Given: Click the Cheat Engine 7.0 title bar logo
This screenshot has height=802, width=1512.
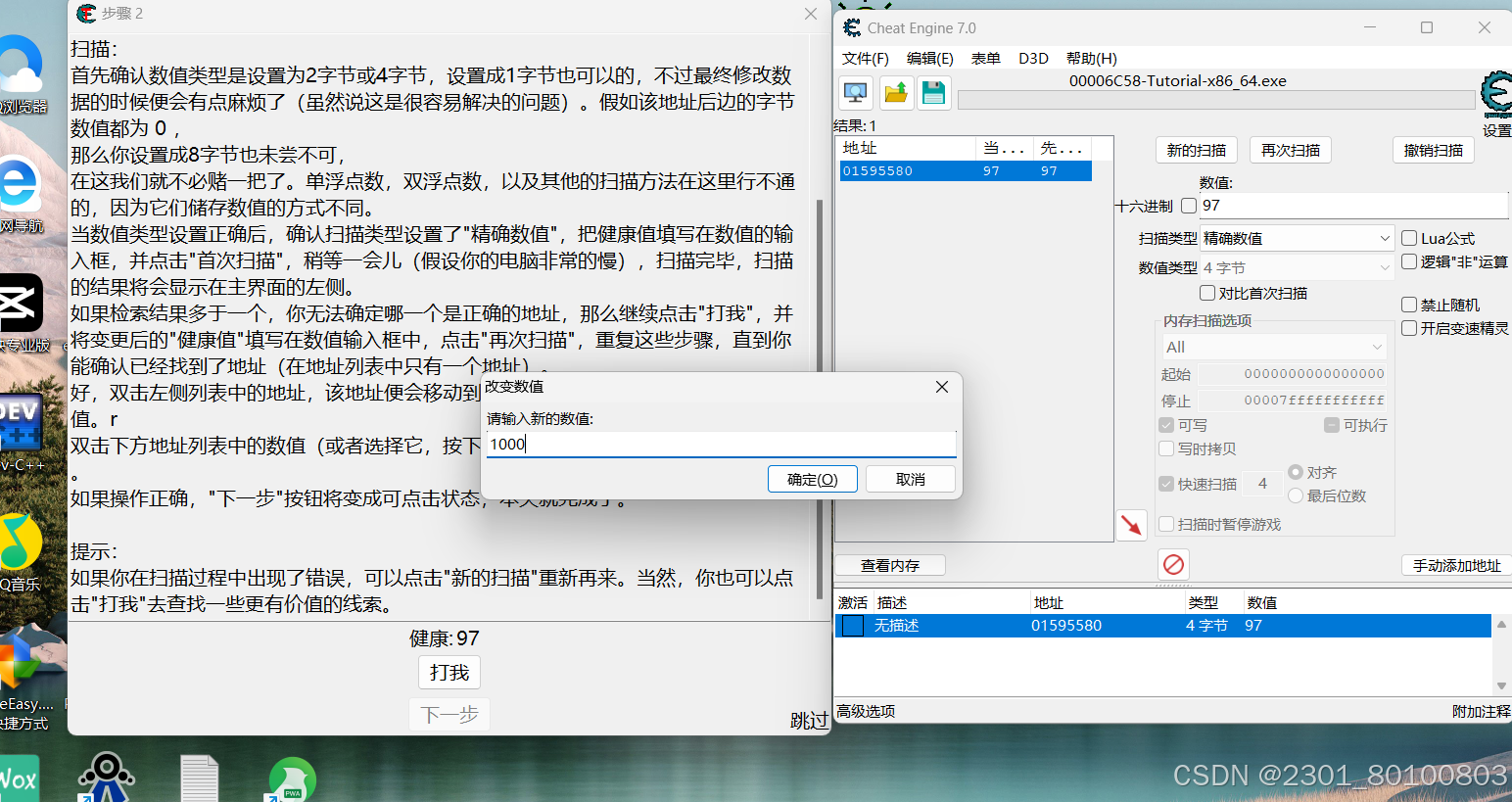Looking at the screenshot, I should (852, 27).
